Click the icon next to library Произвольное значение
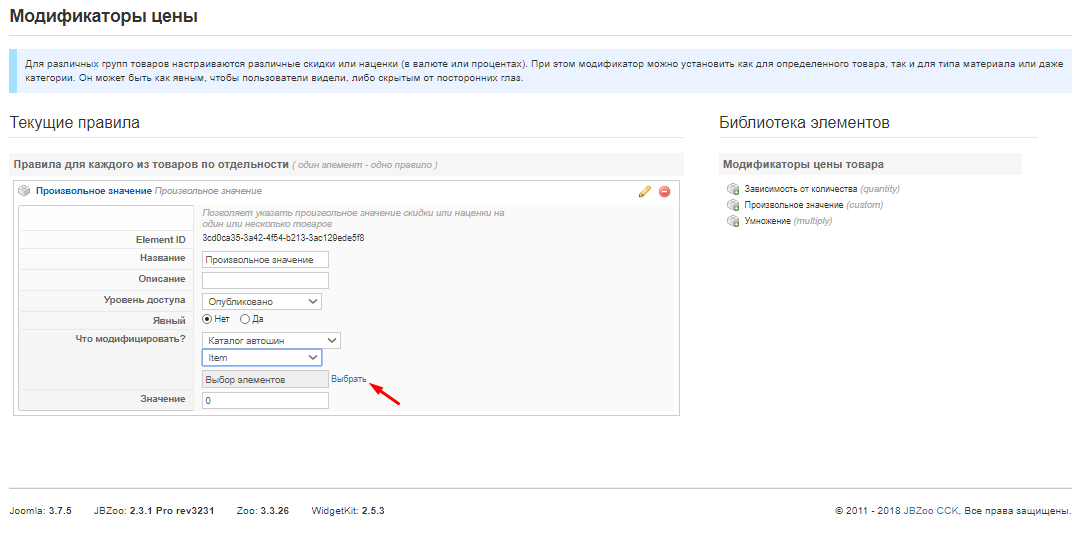Image resolution: width=1085 pixels, height=534 pixels. tap(733, 205)
